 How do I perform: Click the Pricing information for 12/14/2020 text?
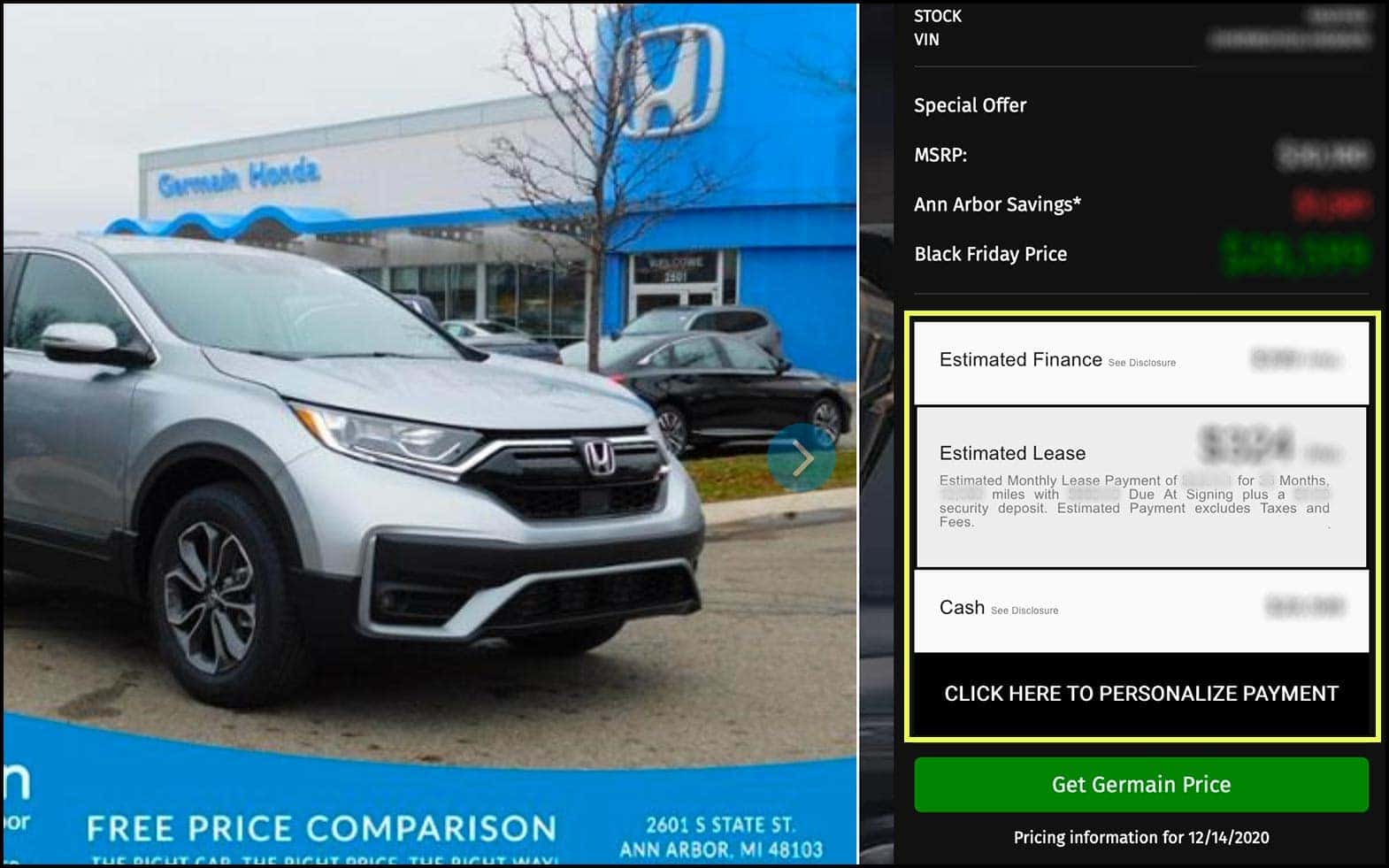1141,837
